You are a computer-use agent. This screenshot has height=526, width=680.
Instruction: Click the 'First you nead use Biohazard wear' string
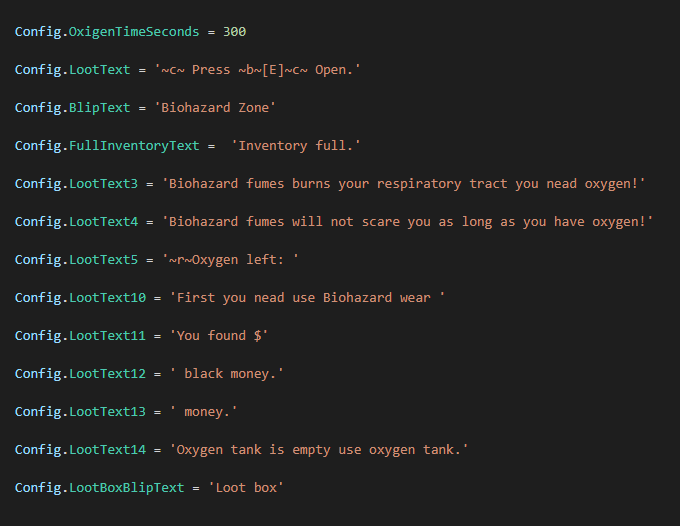click(x=307, y=298)
